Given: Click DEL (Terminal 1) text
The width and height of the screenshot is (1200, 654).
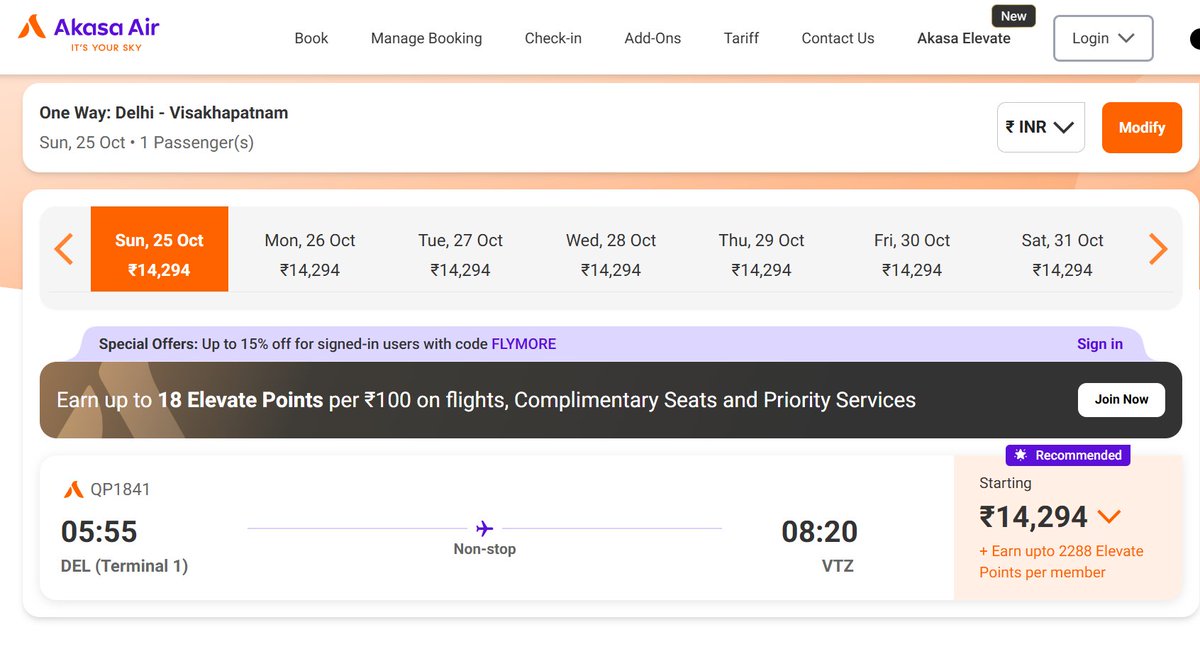Looking at the screenshot, I should coord(124,566).
